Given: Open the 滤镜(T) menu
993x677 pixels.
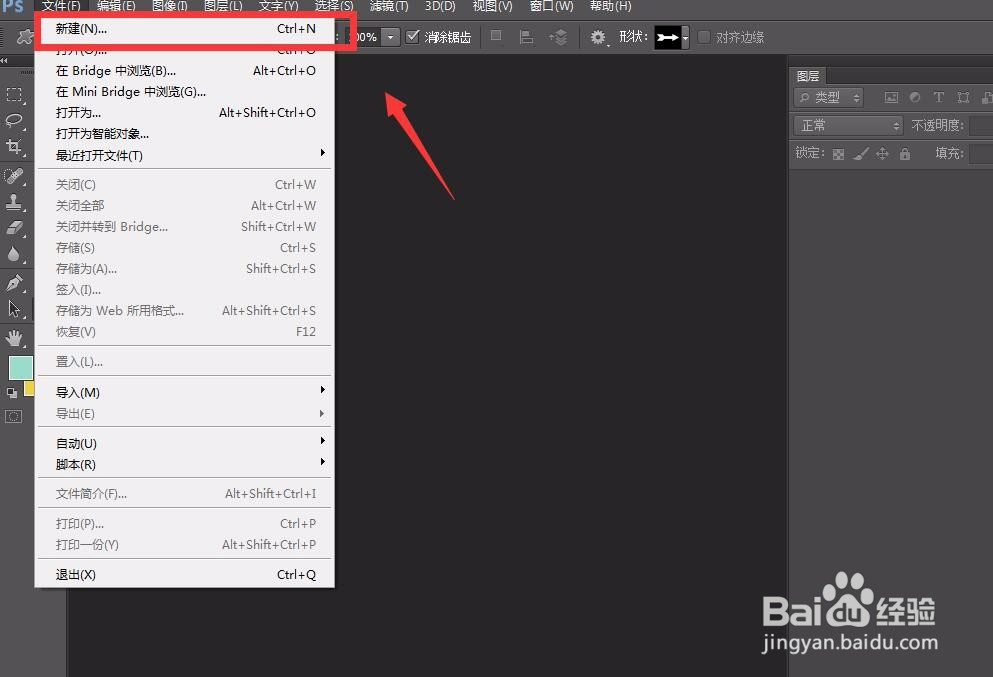Looking at the screenshot, I should (389, 6).
